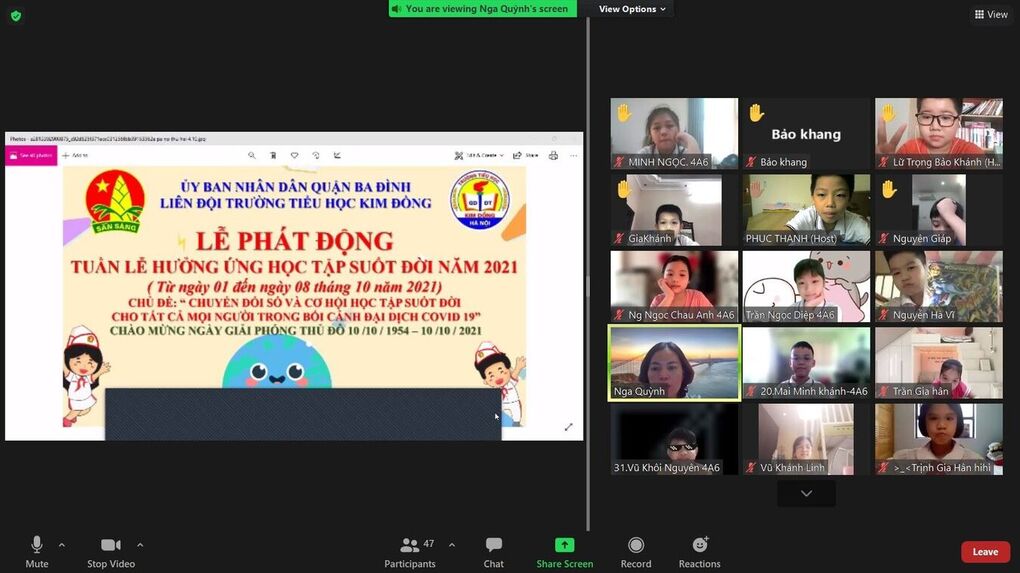Click the zoom magnifier in Photos toolbar
This screenshot has height=573, width=1020.
tap(252, 156)
